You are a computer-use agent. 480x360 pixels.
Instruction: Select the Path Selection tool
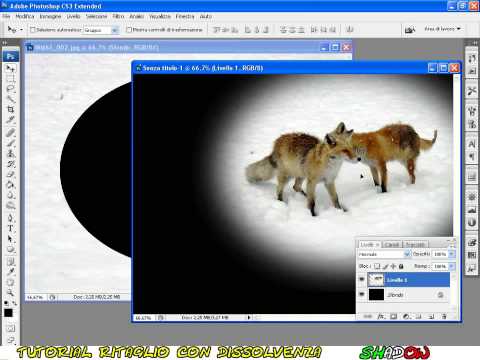tap(11, 239)
